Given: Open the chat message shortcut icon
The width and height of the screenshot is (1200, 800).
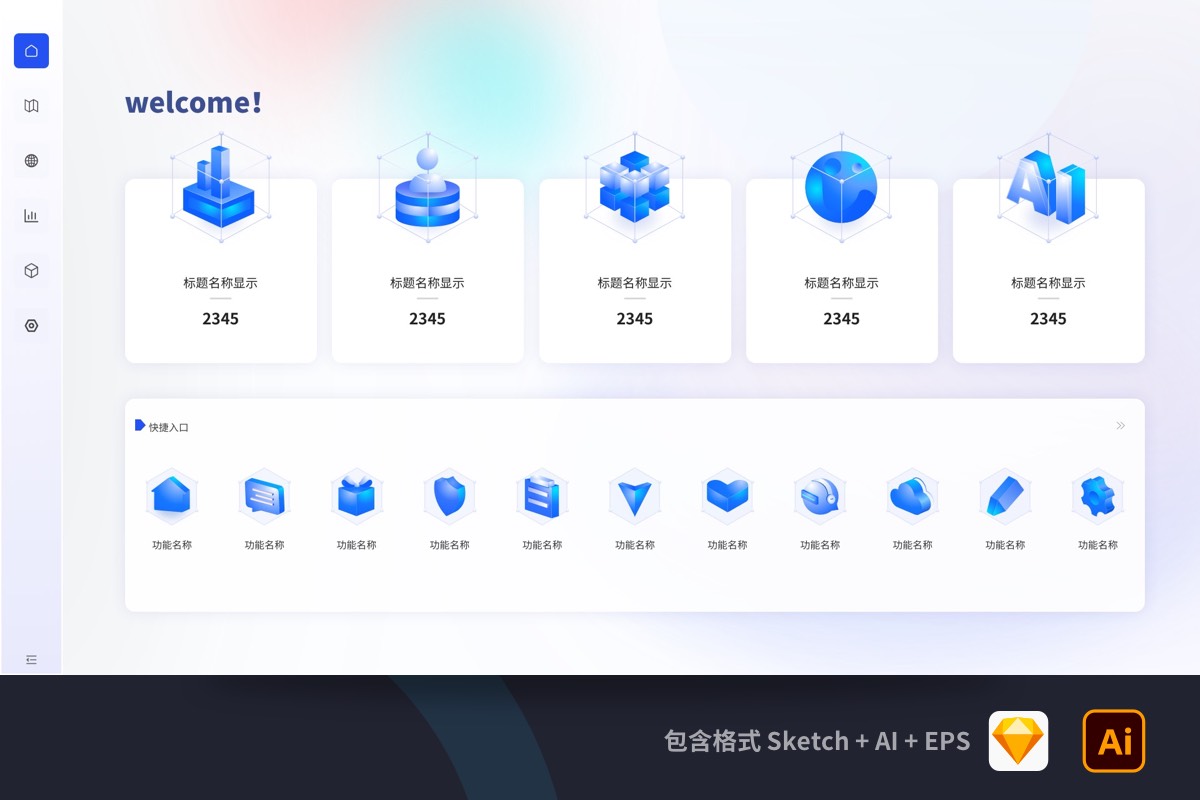Looking at the screenshot, I should click(x=264, y=496).
